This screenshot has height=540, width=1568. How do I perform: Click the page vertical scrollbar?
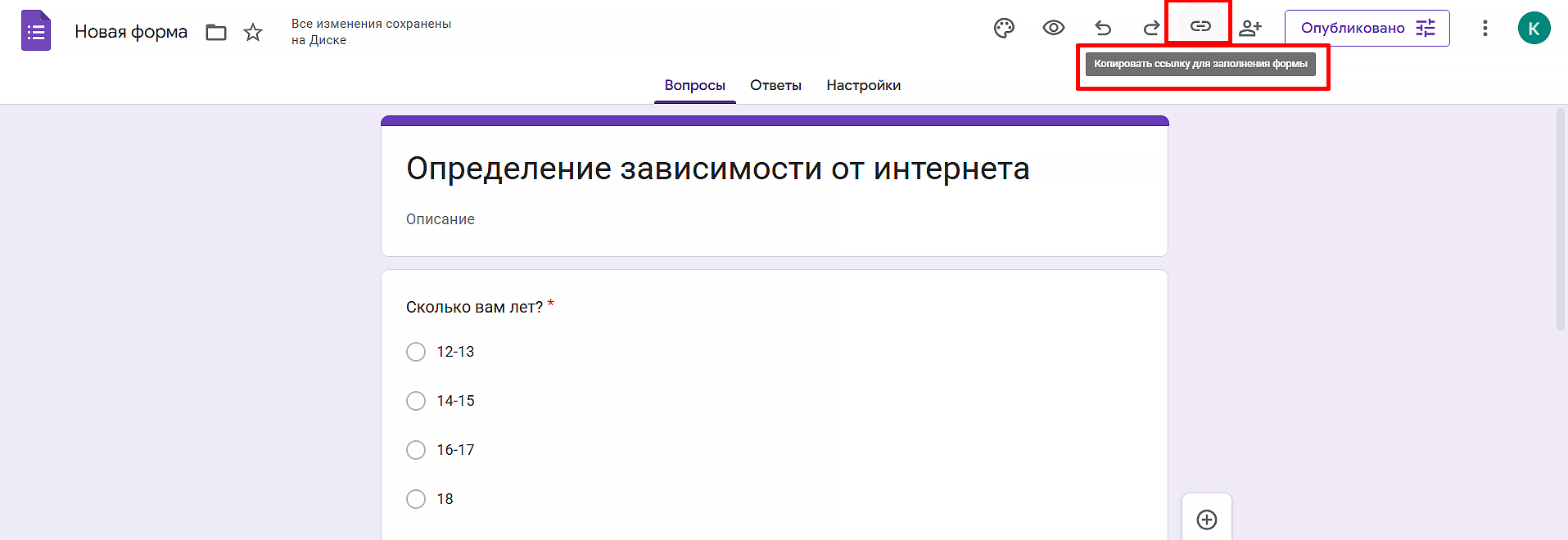[1561, 219]
